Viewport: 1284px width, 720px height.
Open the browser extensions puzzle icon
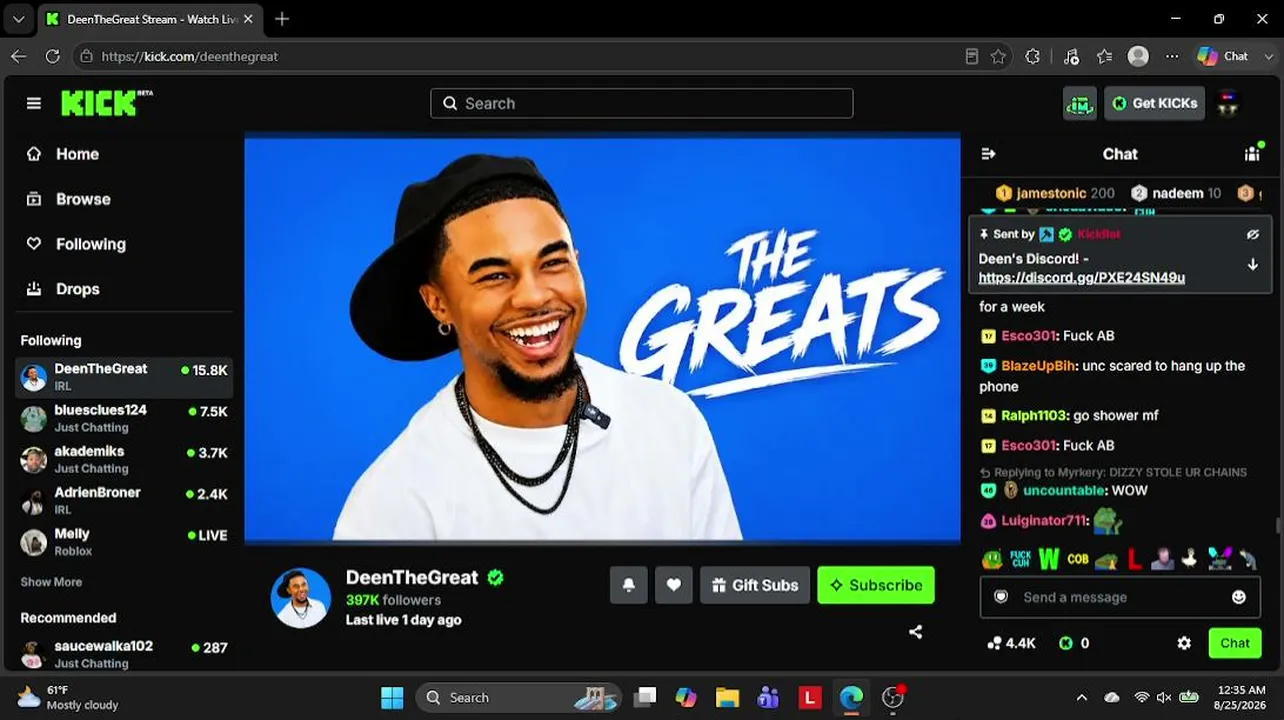point(1033,56)
